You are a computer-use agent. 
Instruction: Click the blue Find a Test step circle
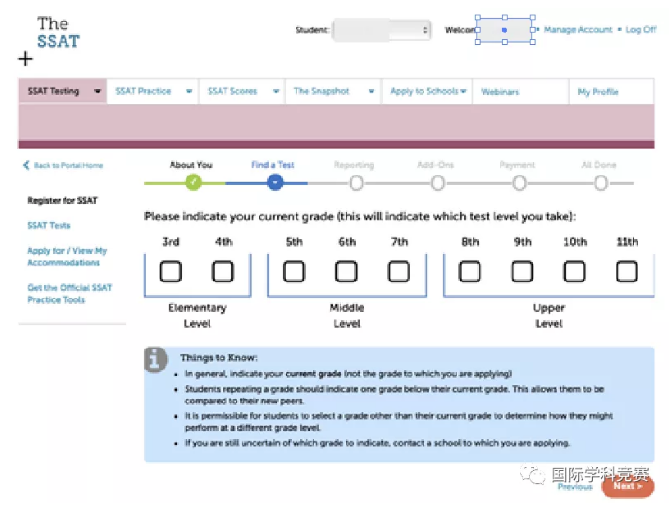275,182
